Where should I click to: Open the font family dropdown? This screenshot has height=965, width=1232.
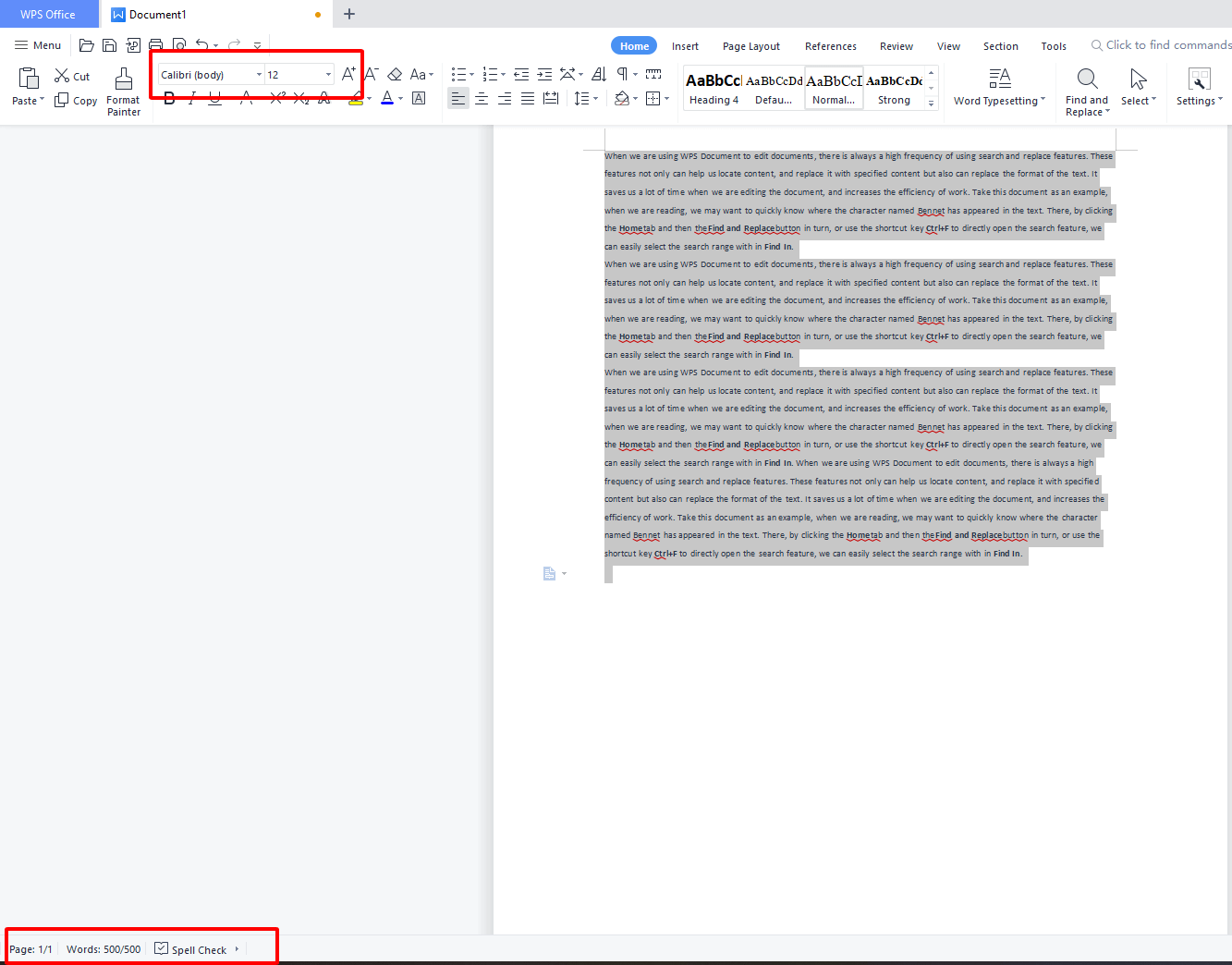pos(259,74)
